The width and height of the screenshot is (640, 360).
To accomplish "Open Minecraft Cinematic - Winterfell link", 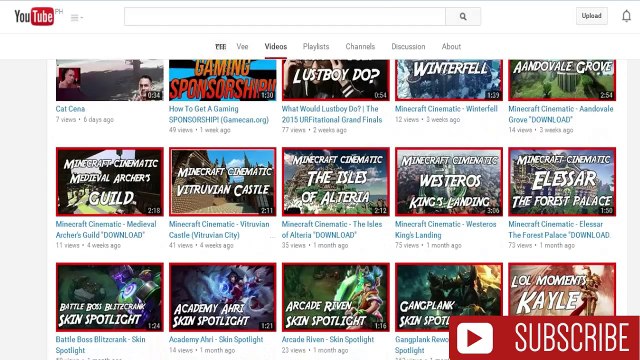I will (x=446, y=109).
